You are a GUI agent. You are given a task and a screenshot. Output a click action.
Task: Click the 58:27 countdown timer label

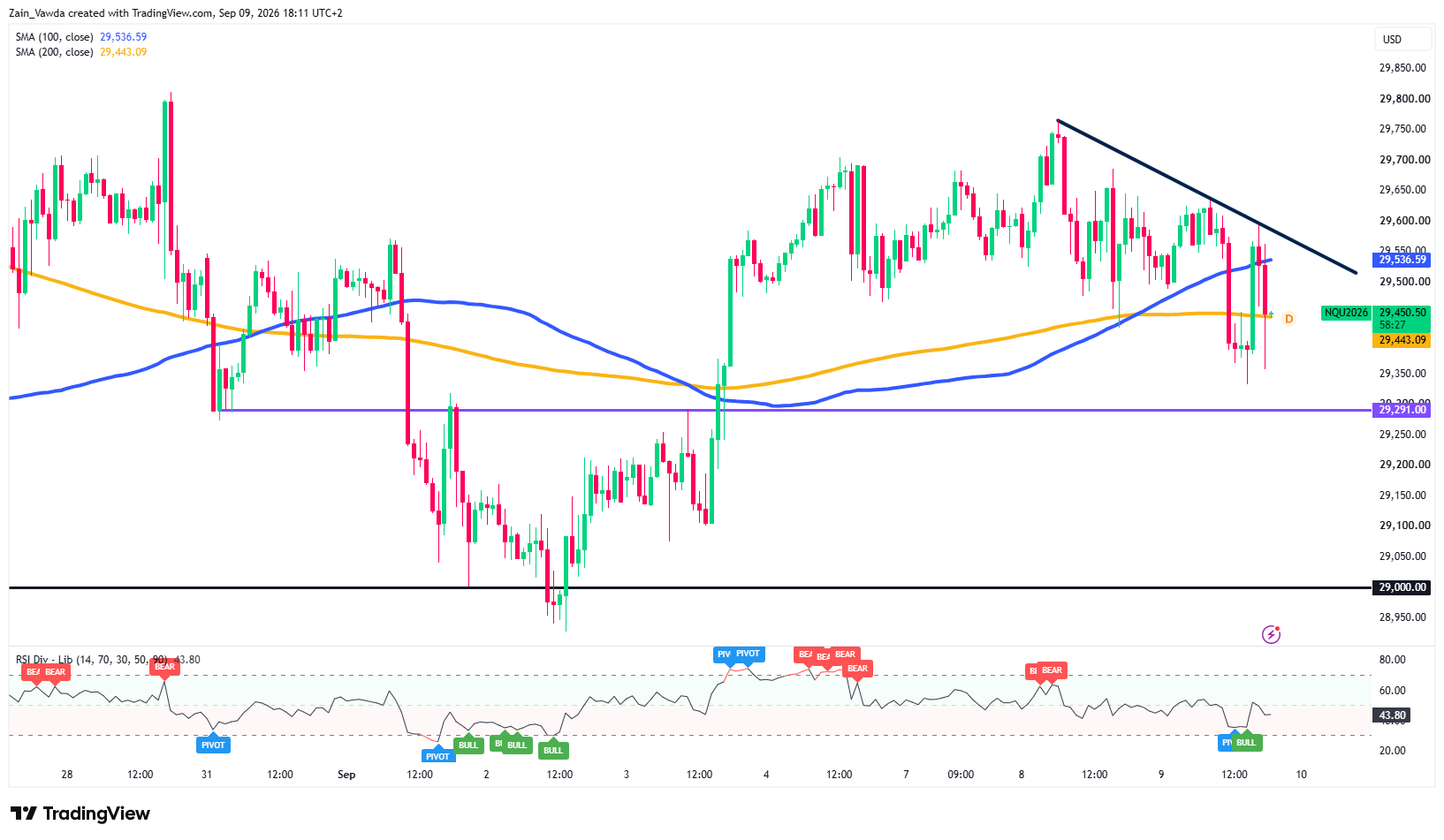(x=1392, y=326)
